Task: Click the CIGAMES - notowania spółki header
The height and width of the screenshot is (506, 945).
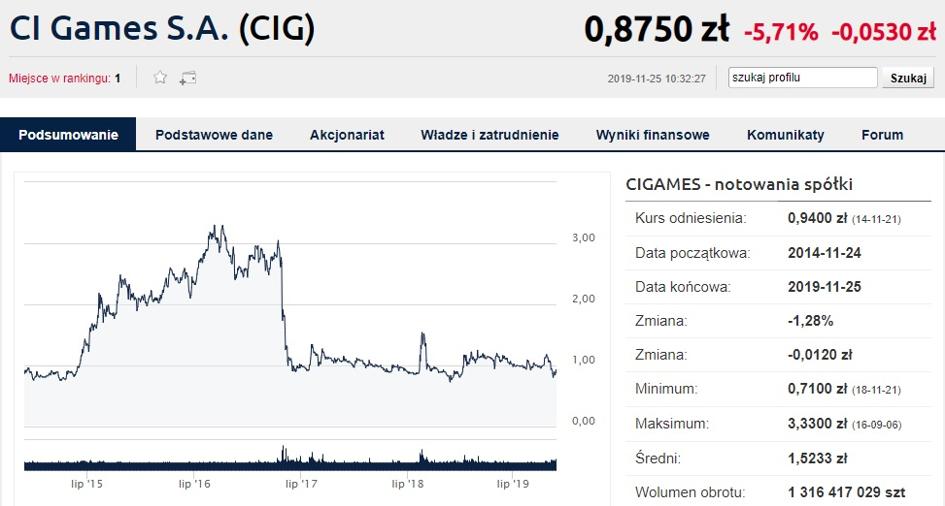Action: (739, 184)
